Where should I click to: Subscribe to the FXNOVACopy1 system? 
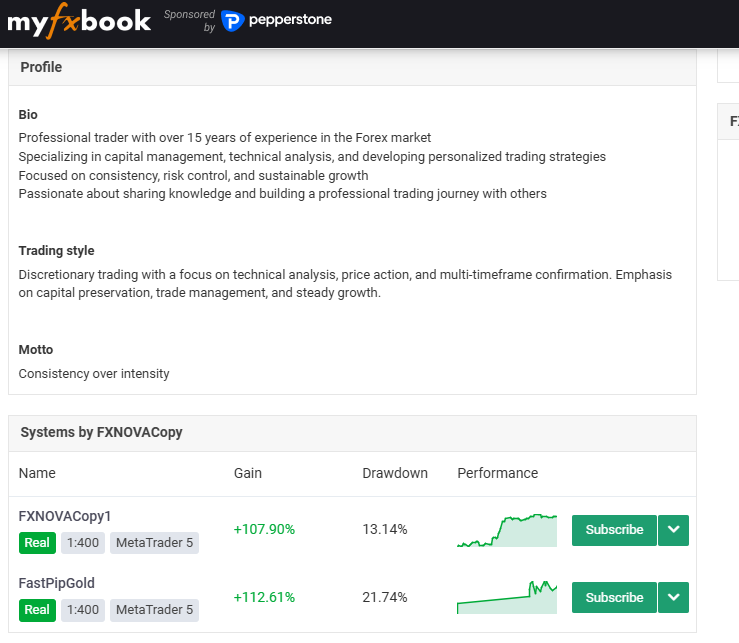pos(614,530)
